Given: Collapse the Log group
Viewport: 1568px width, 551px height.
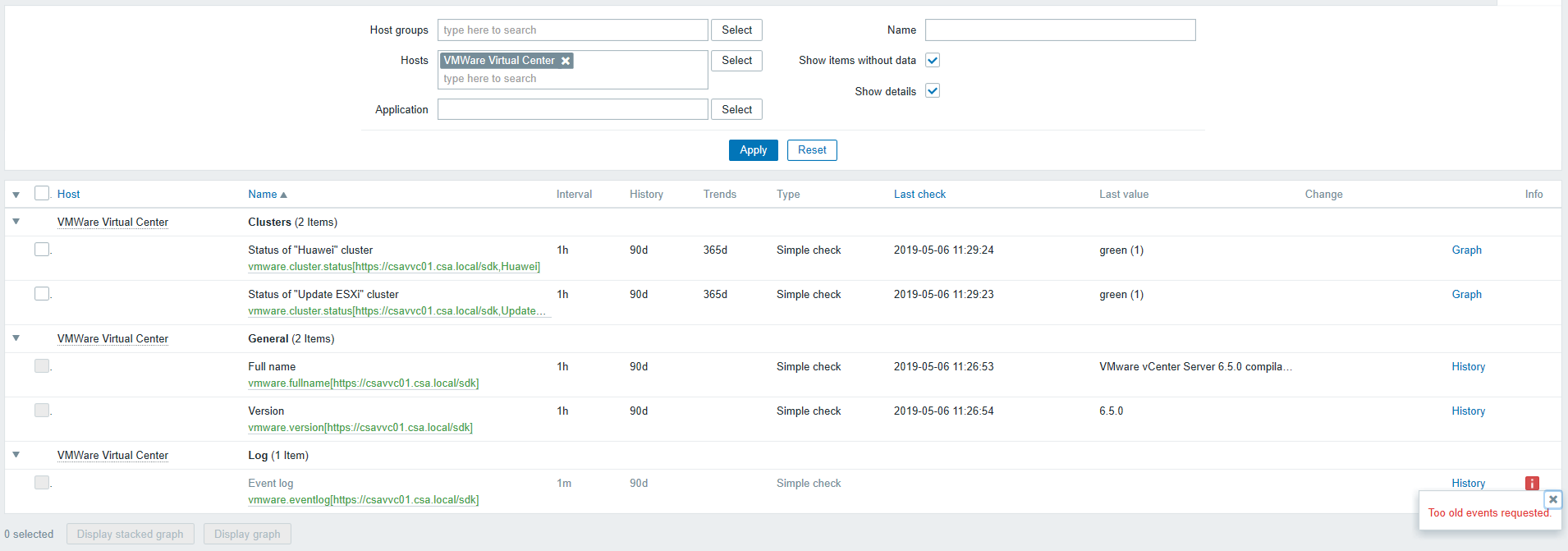Looking at the screenshot, I should [16, 455].
